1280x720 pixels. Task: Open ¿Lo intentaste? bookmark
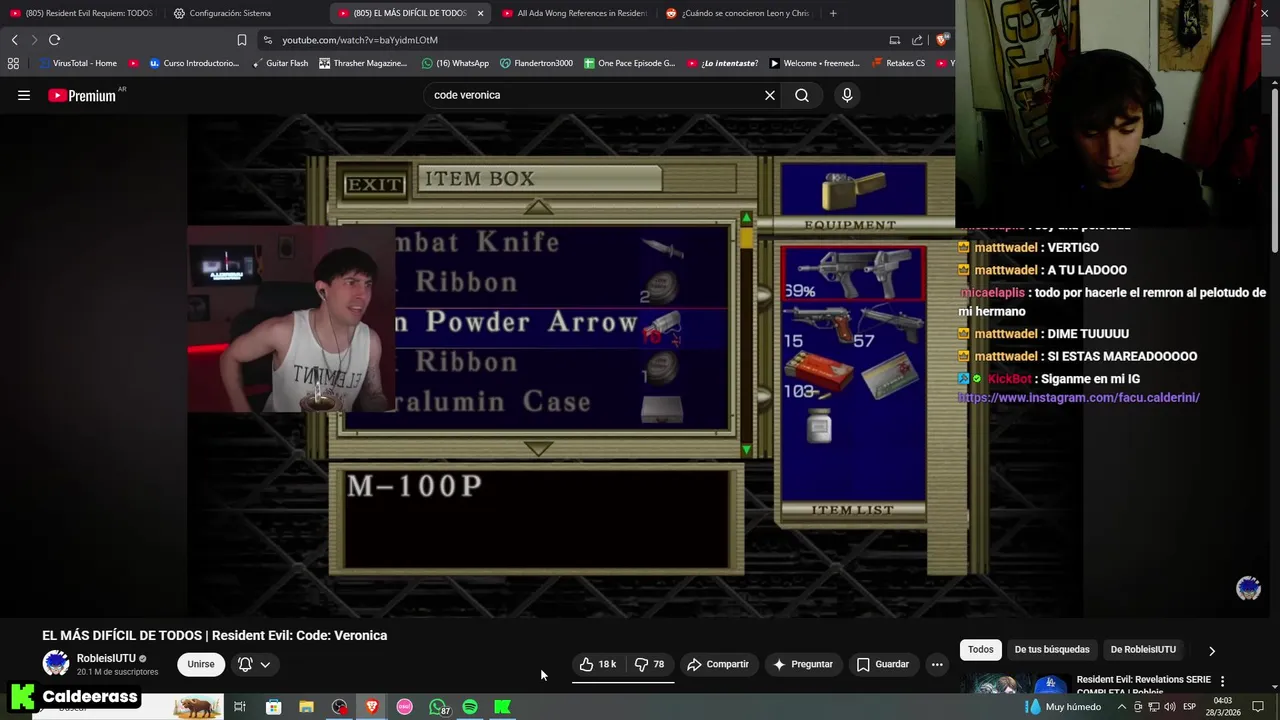point(722,63)
